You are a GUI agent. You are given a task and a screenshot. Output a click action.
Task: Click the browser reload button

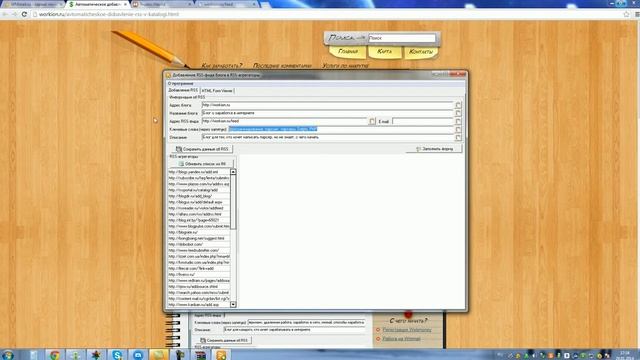[24, 14]
